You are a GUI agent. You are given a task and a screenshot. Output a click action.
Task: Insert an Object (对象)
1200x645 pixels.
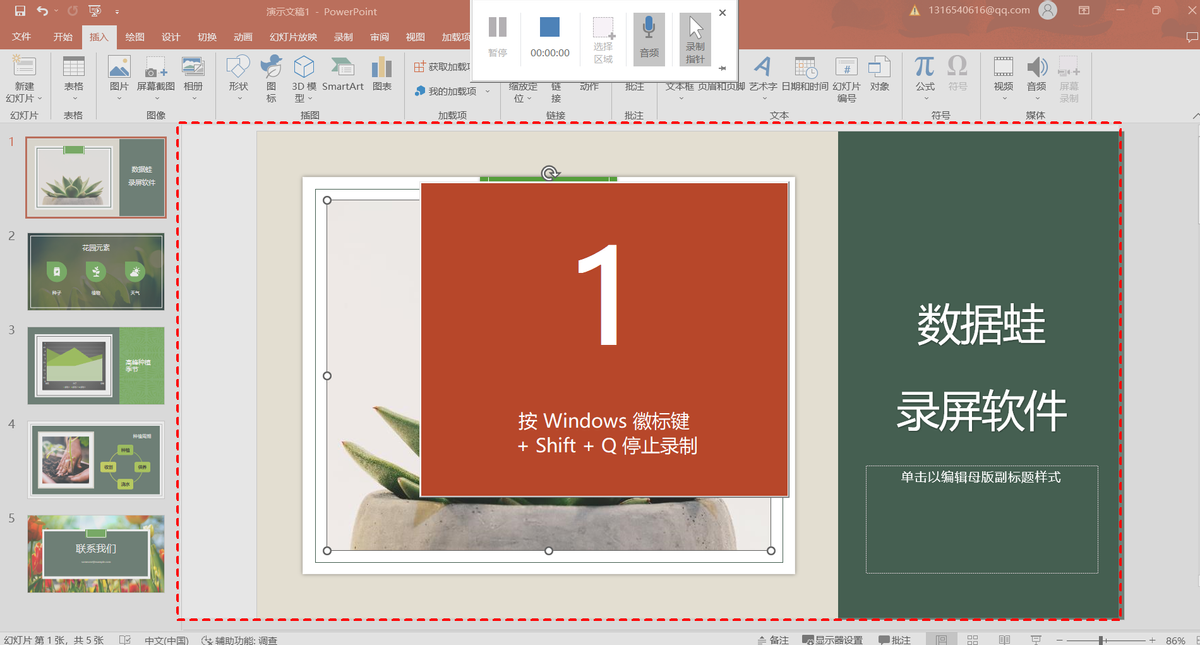tap(879, 74)
